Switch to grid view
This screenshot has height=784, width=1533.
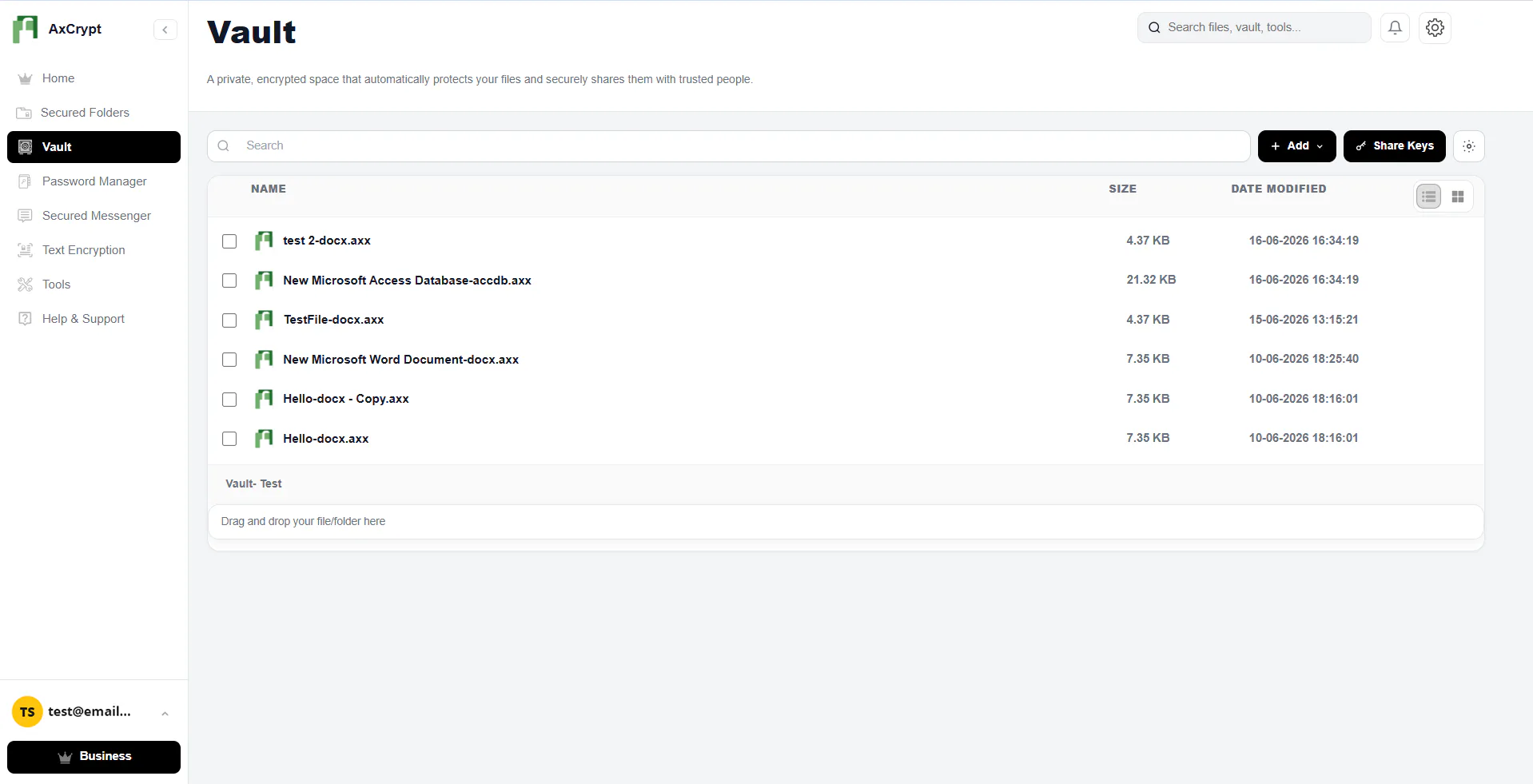tap(1458, 197)
